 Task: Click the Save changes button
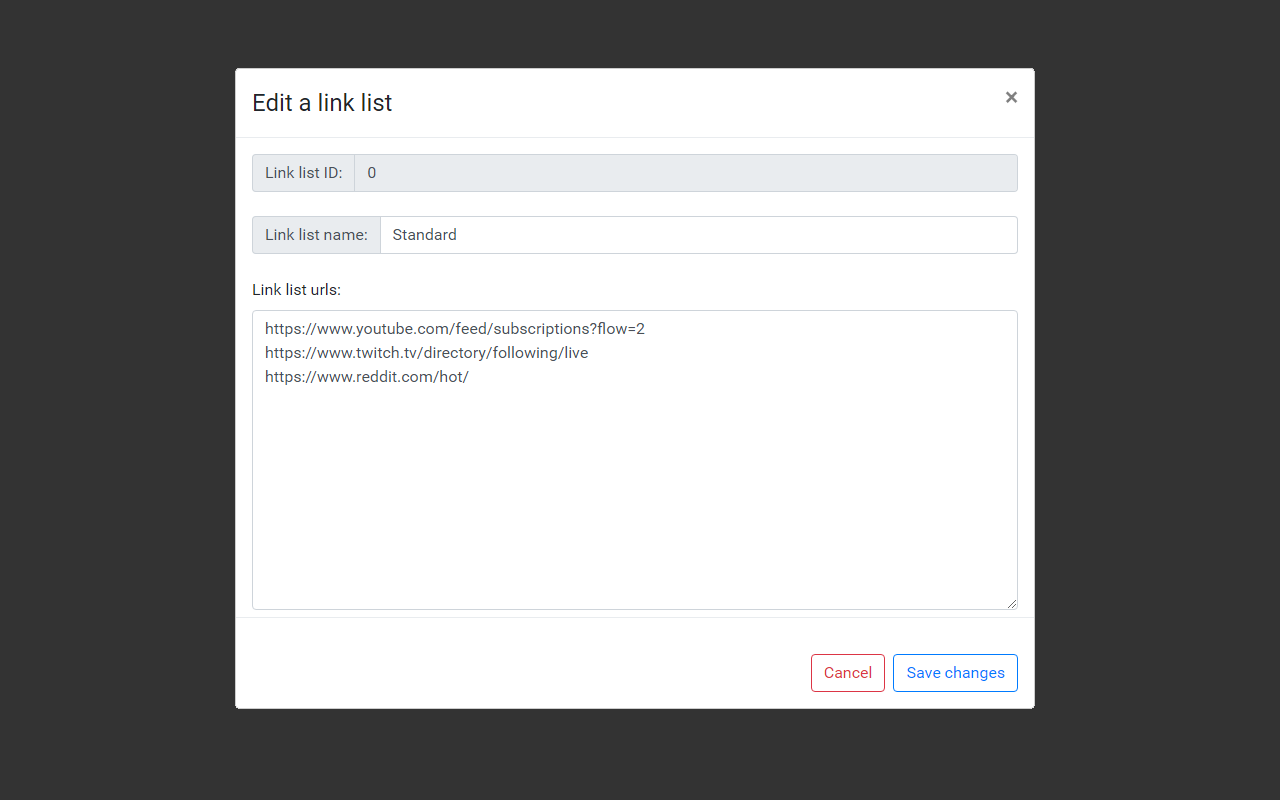pyautogui.click(x=954, y=672)
